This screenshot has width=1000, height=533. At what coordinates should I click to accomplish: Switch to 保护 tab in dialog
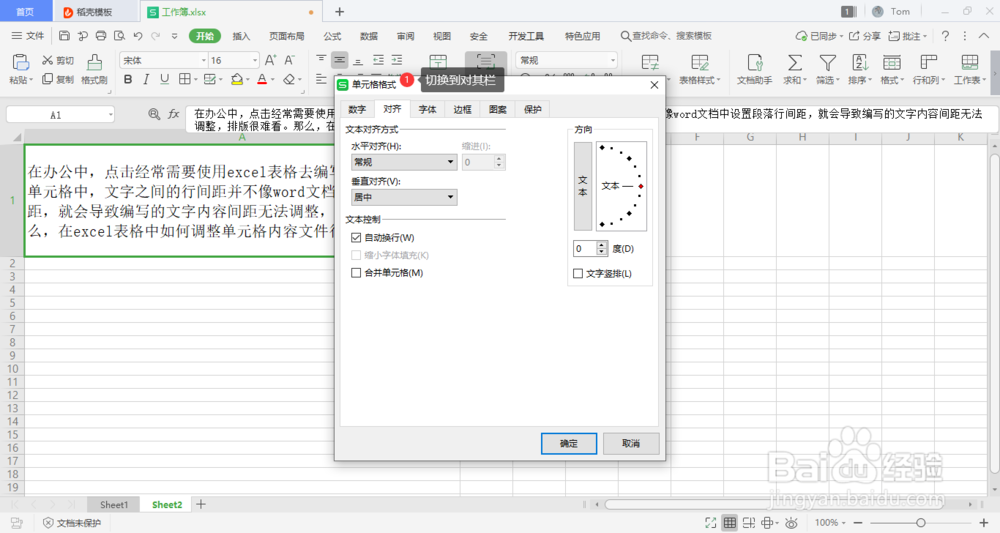click(x=533, y=109)
